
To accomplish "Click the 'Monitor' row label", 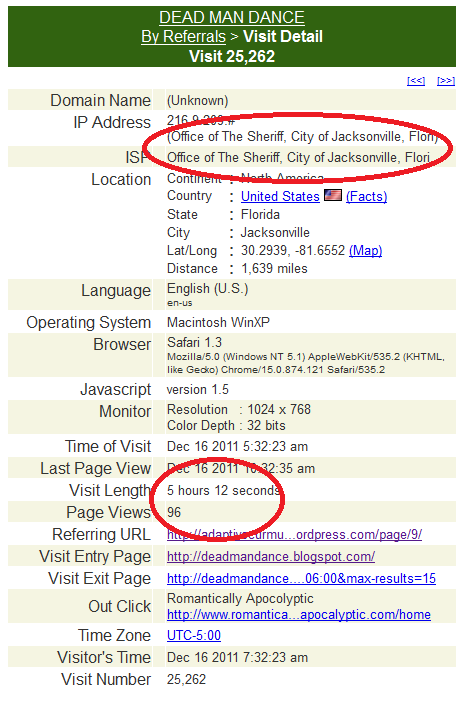I will coord(125,412).
